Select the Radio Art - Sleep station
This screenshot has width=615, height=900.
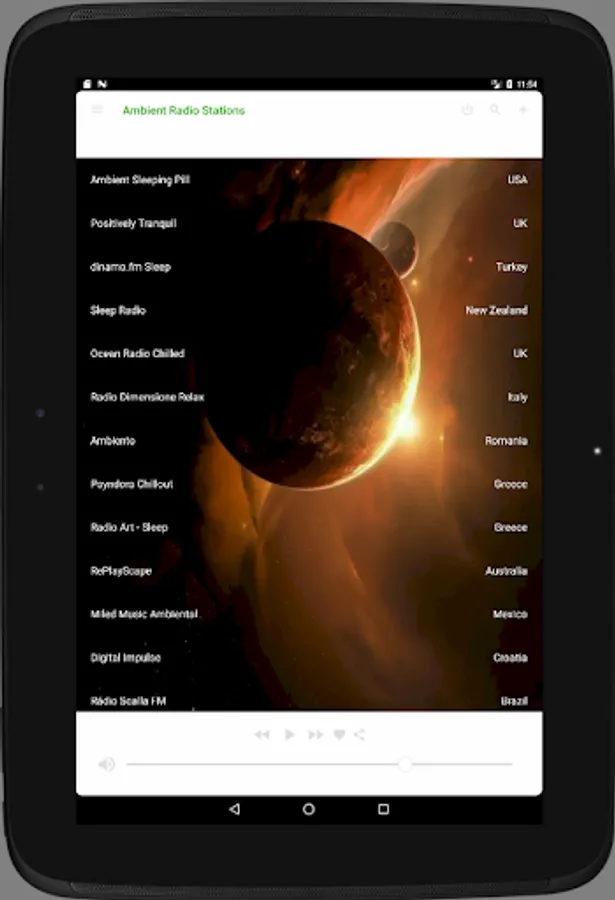point(309,527)
